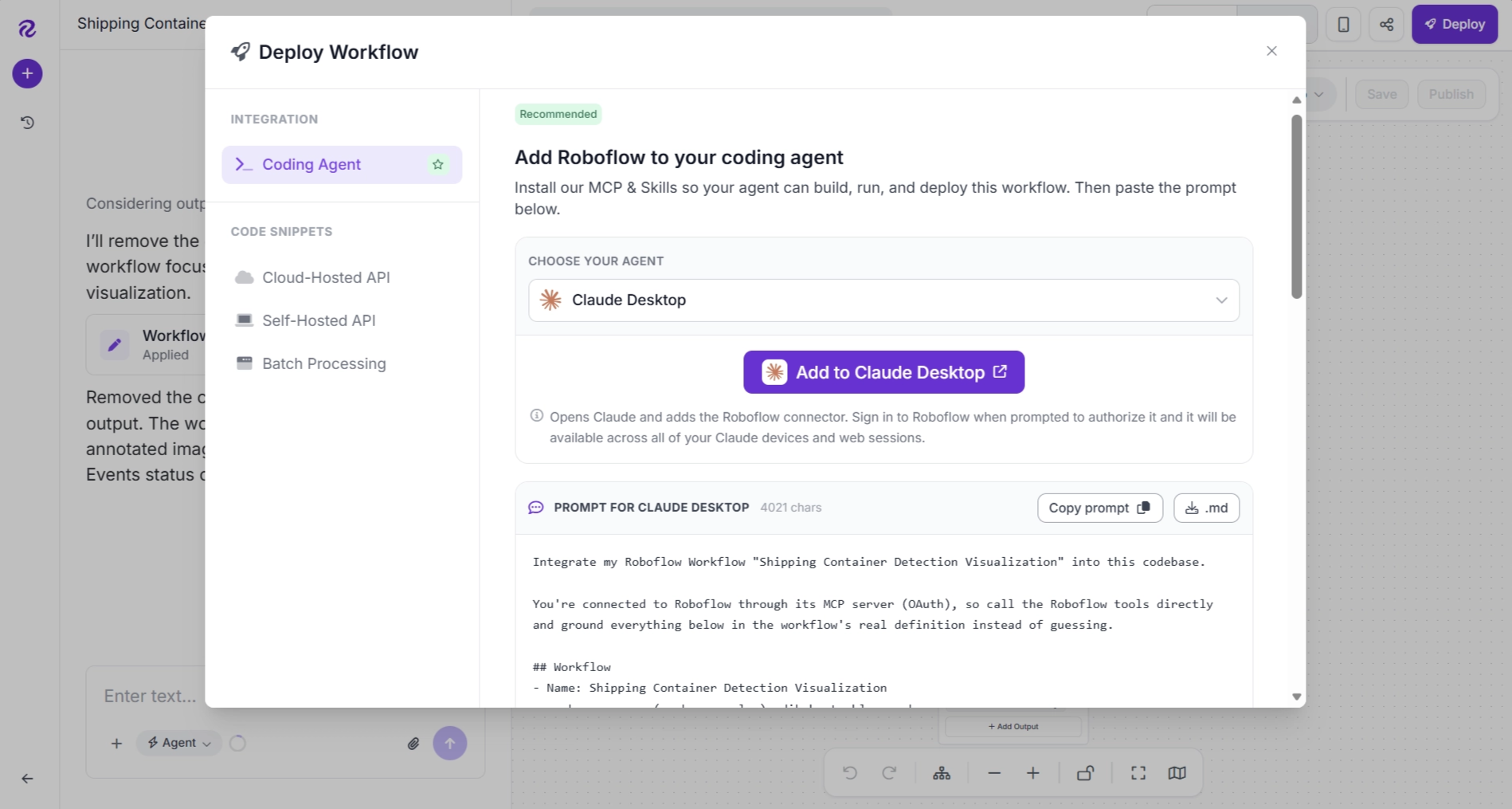The width and height of the screenshot is (1512, 809).
Task: Expand the Claude Desktop agent dropdown
Action: pos(883,300)
